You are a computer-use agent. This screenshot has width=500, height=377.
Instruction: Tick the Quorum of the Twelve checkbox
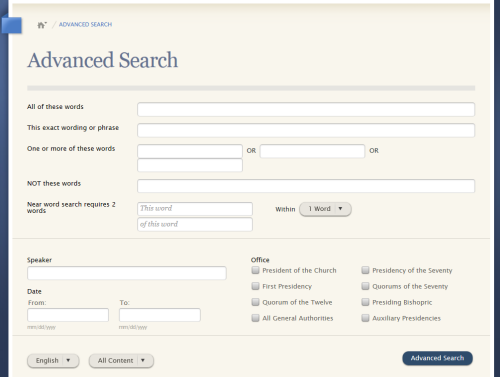255,302
